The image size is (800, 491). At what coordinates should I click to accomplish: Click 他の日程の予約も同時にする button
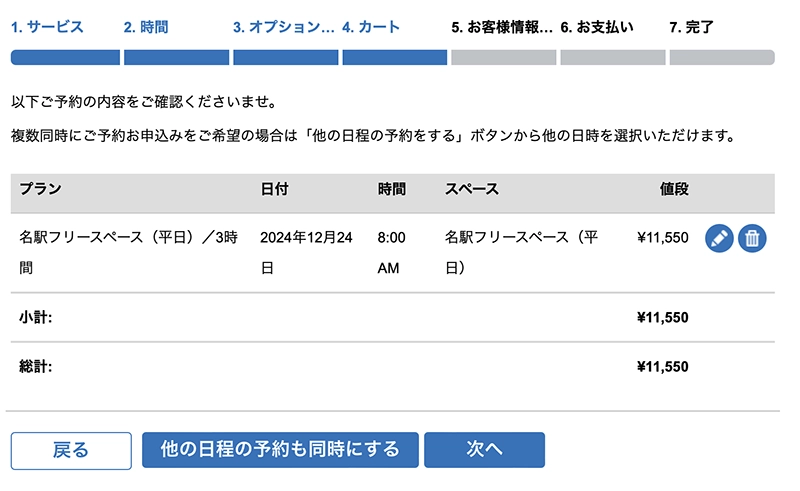(280, 450)
